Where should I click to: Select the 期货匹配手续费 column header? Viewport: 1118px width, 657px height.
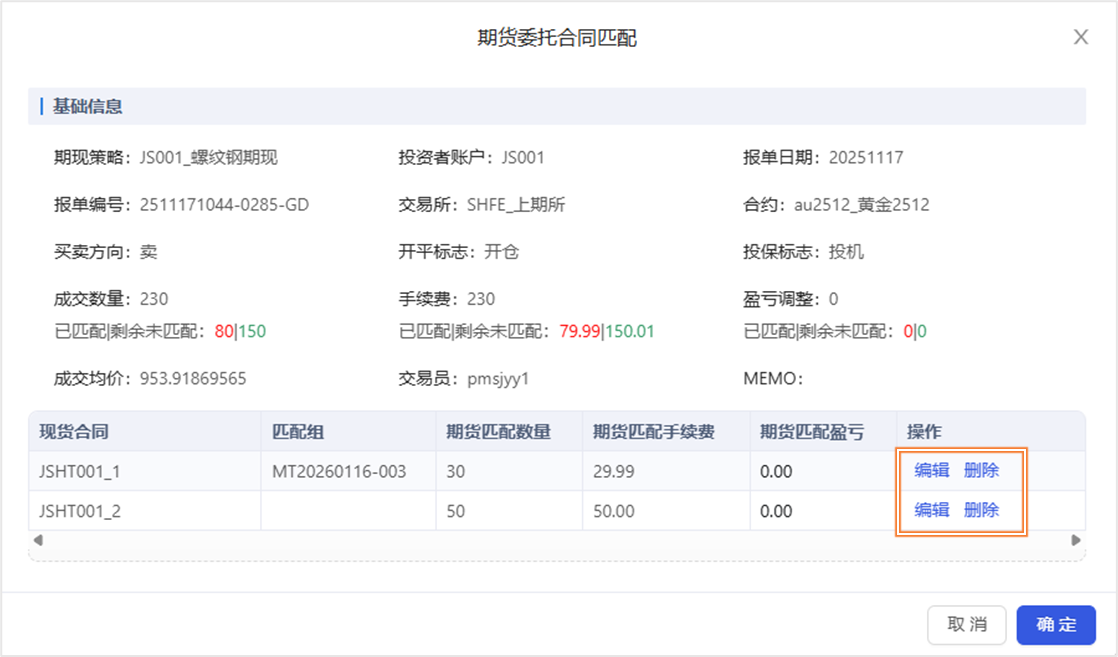pos(653,432)
